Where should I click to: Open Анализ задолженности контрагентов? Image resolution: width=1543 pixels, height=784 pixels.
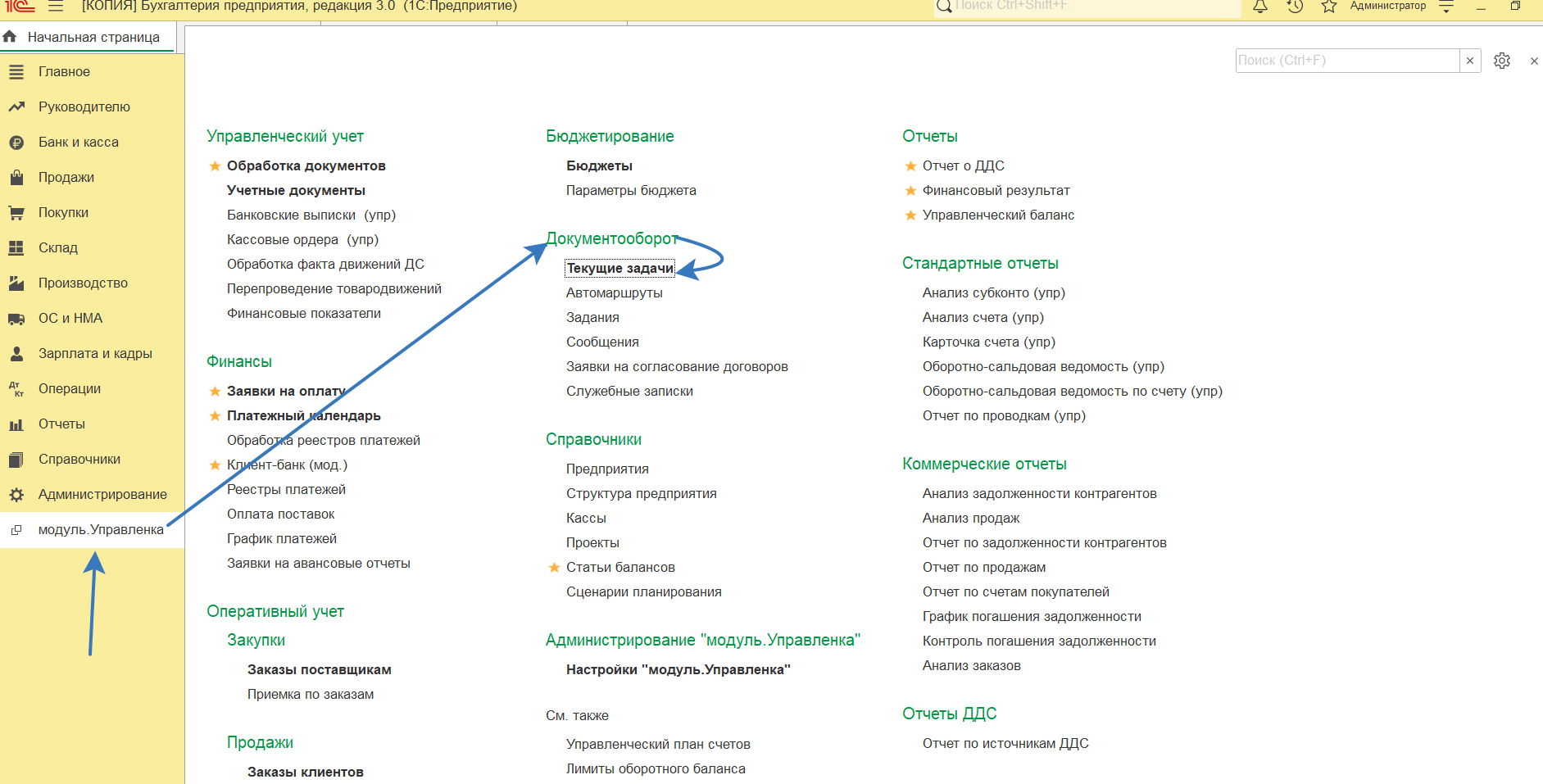point(1040,494)
